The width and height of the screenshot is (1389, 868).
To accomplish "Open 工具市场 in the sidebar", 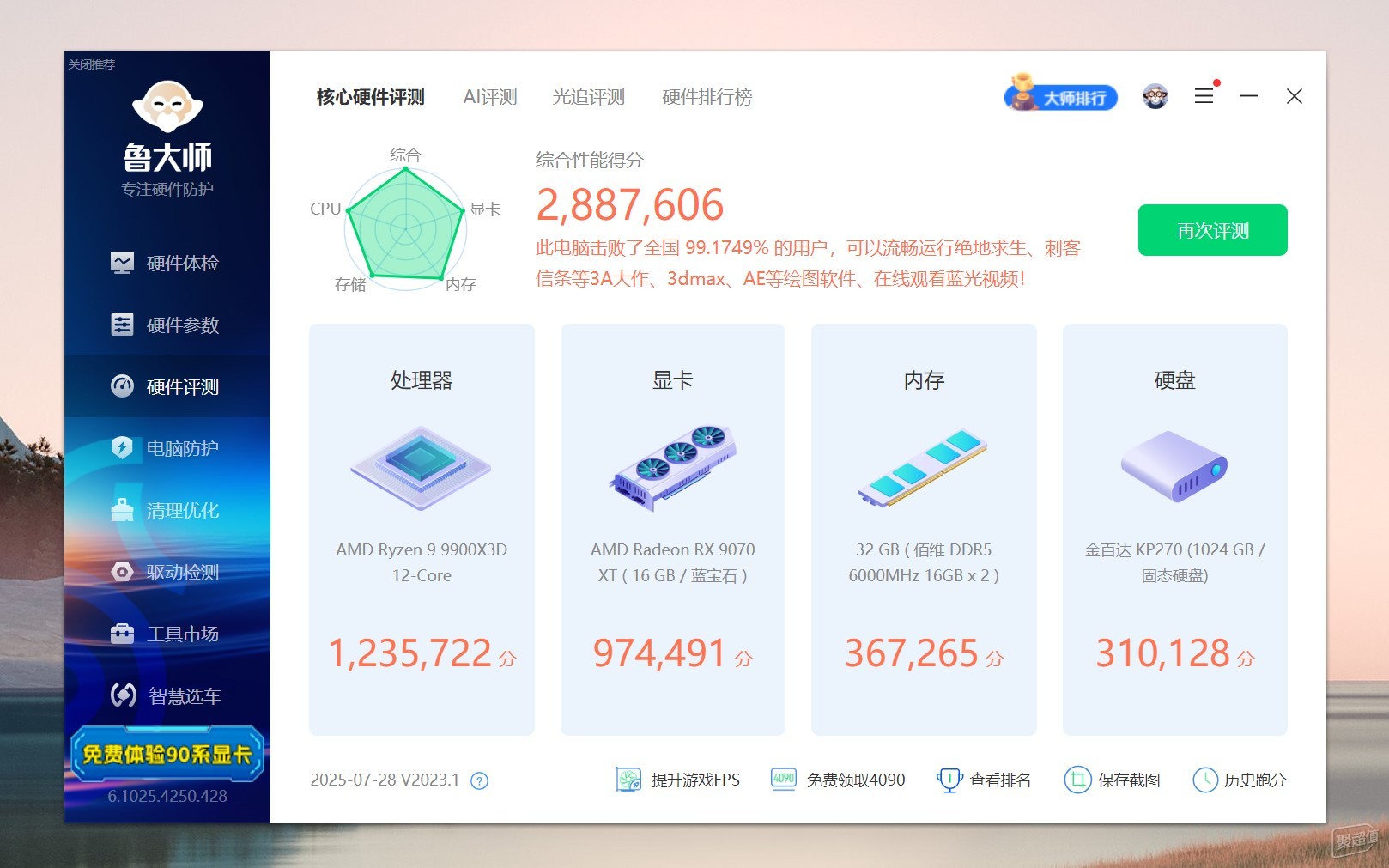I will click(x=167, y=634).
